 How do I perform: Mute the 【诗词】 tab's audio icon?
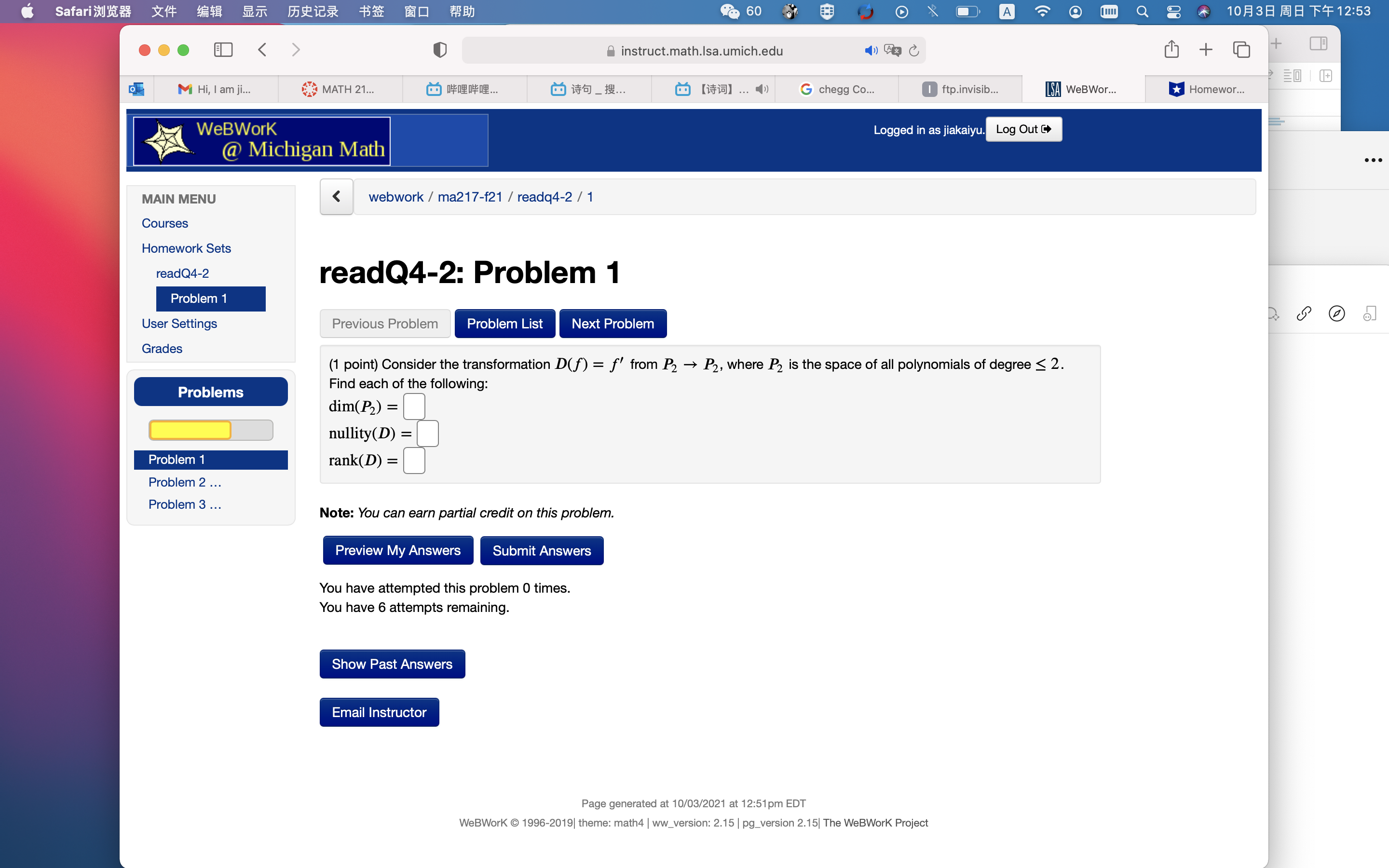761,89
